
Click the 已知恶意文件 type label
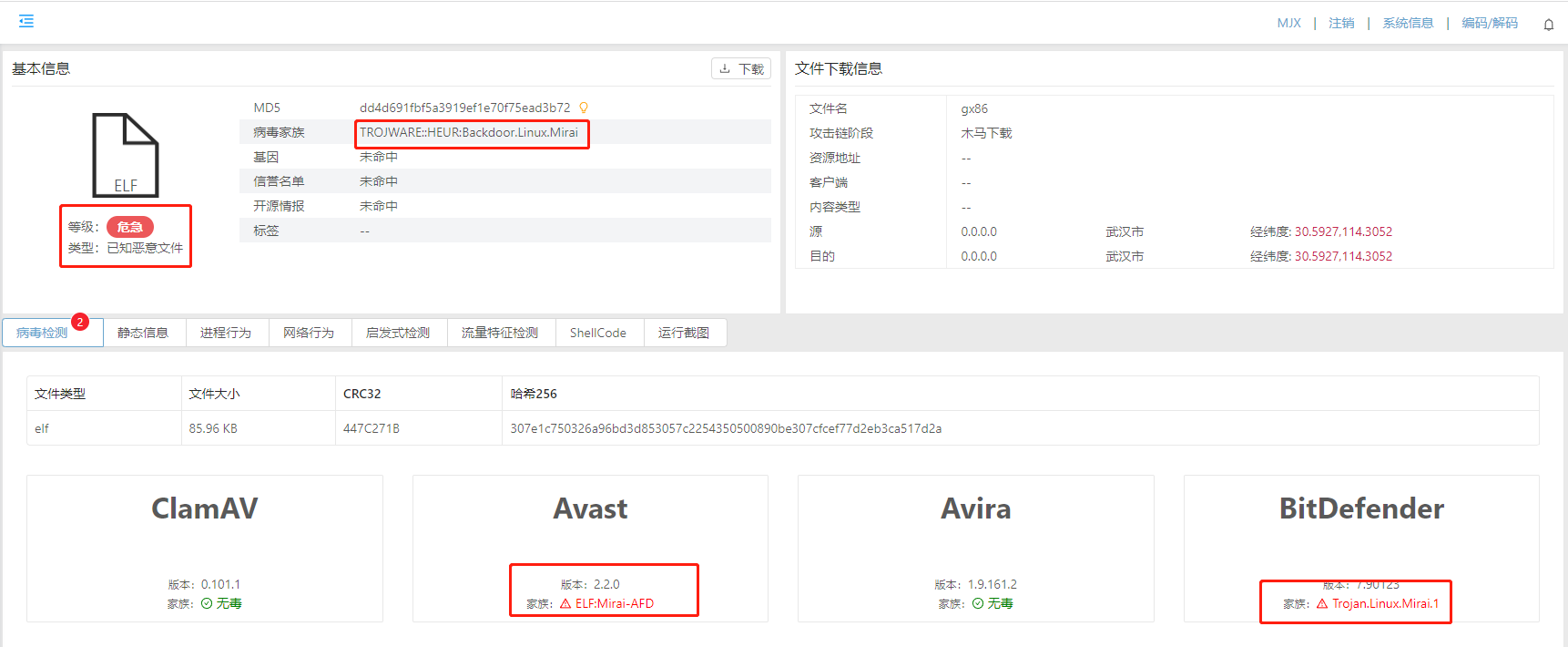(145, 248)
